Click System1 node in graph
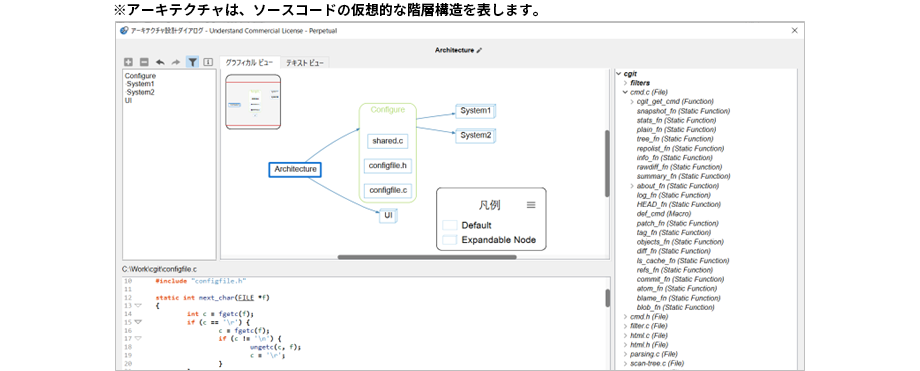 (476, 111)
